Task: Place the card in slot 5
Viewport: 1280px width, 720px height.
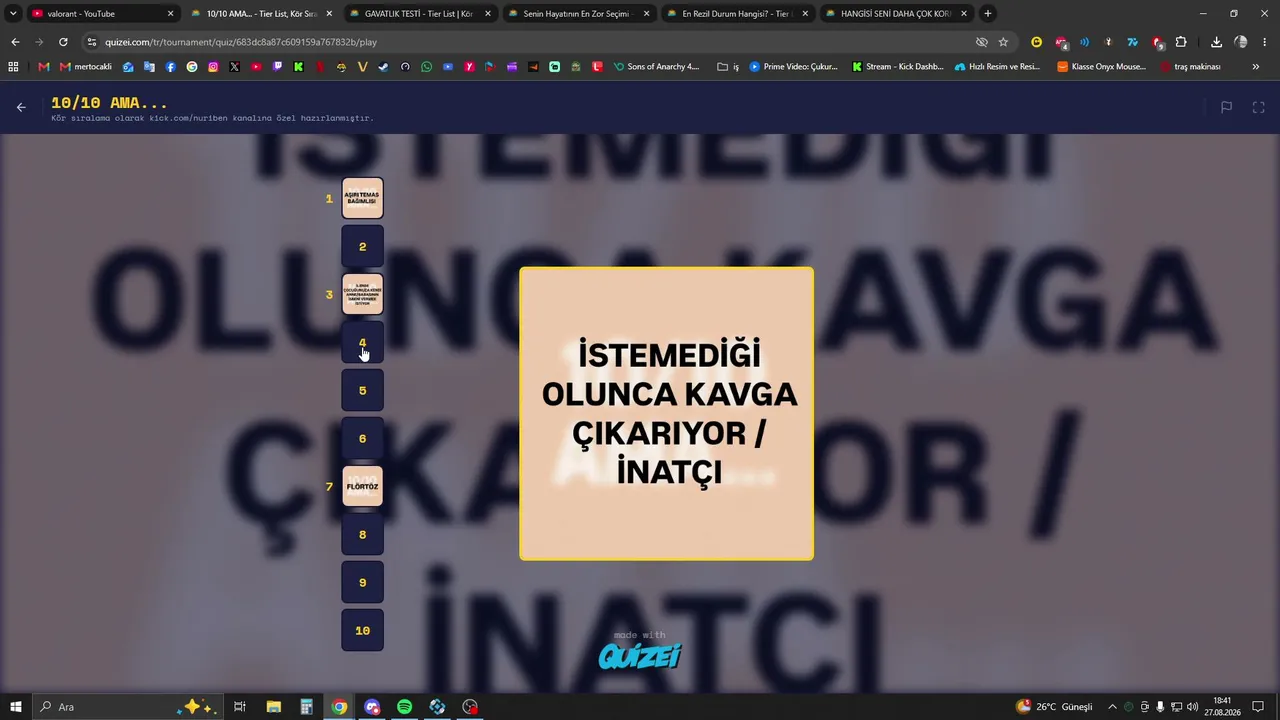Action: 362,390
